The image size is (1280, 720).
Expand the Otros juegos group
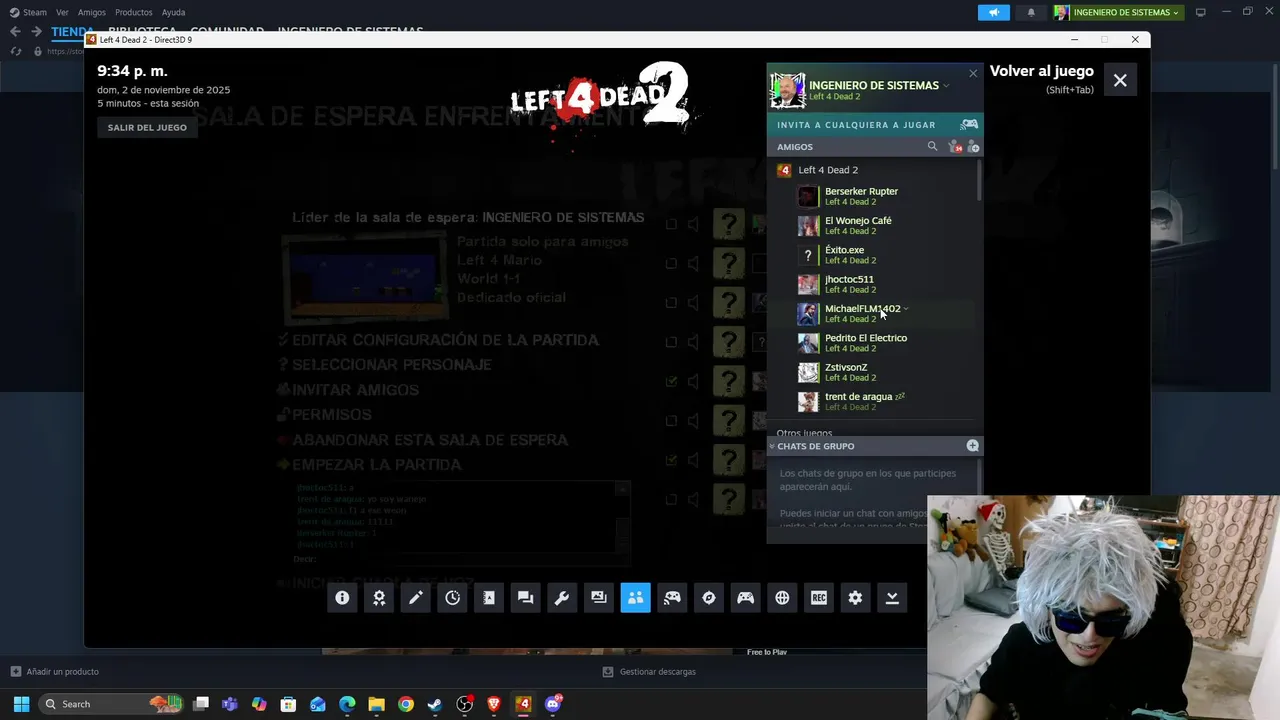point(804,433)
